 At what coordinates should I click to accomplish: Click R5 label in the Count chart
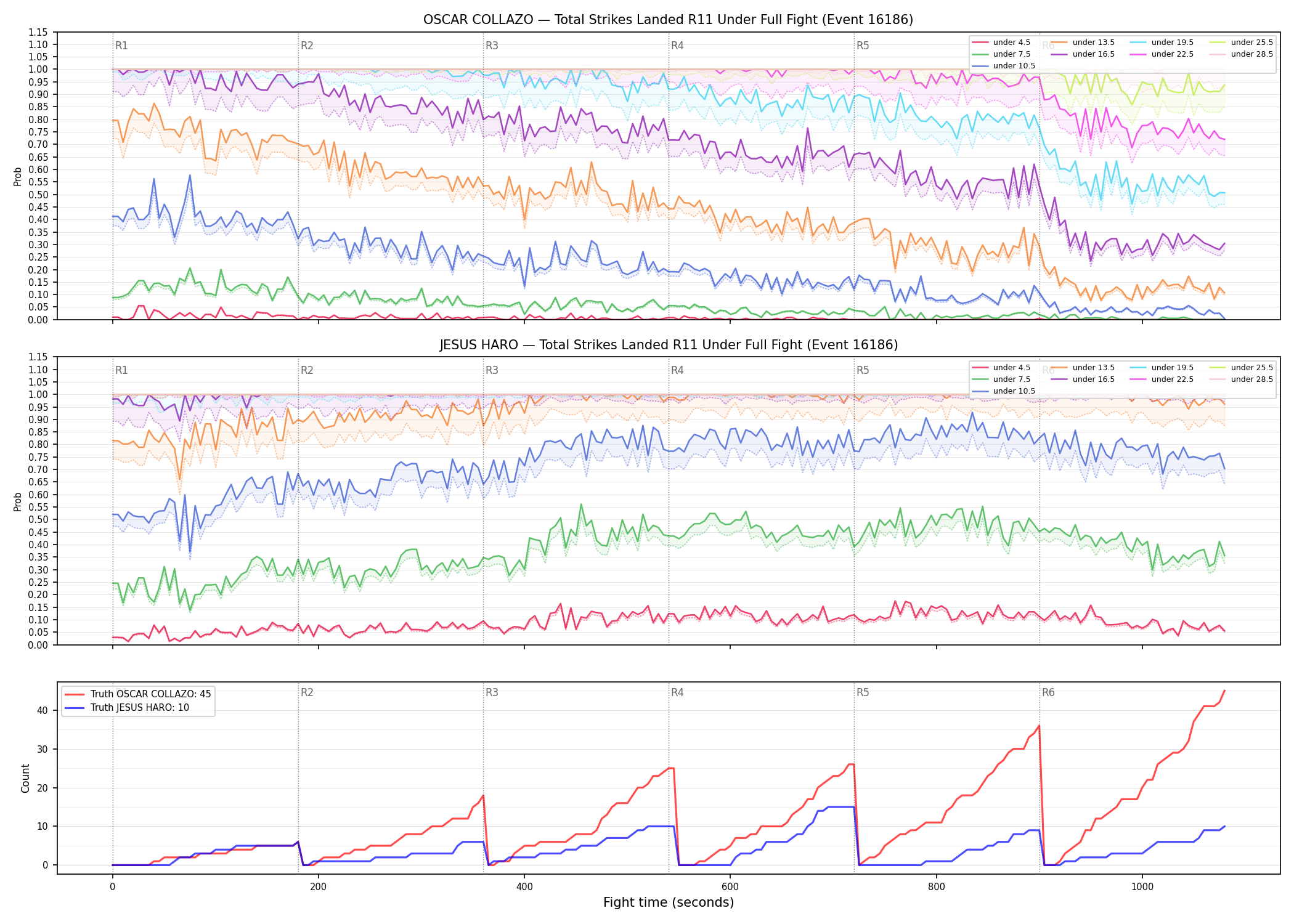point(863,692)
